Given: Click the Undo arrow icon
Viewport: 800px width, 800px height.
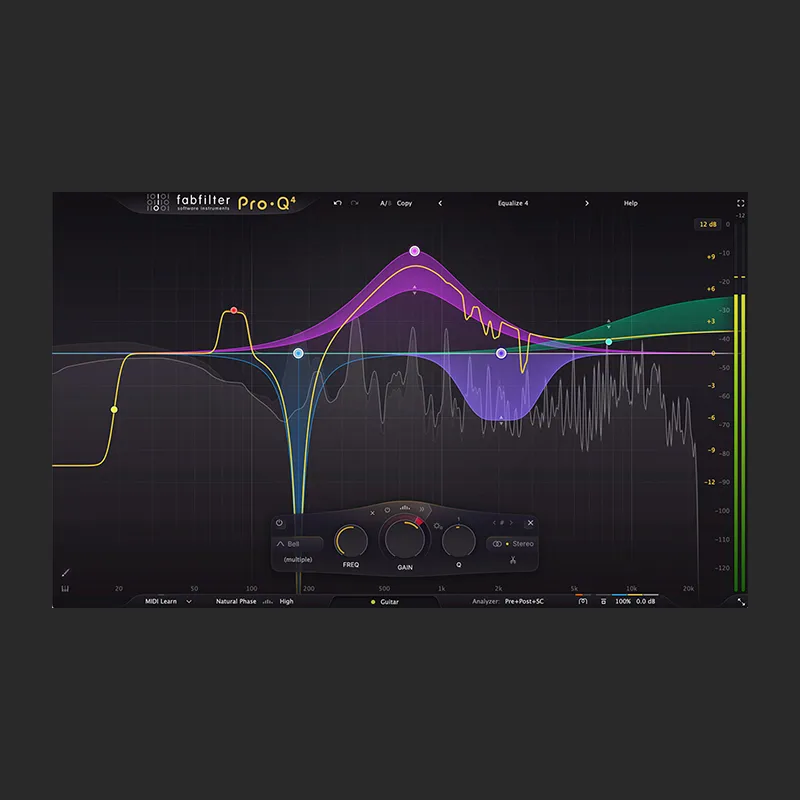Looking at the screenshot, I should click(x=337, y=203).
